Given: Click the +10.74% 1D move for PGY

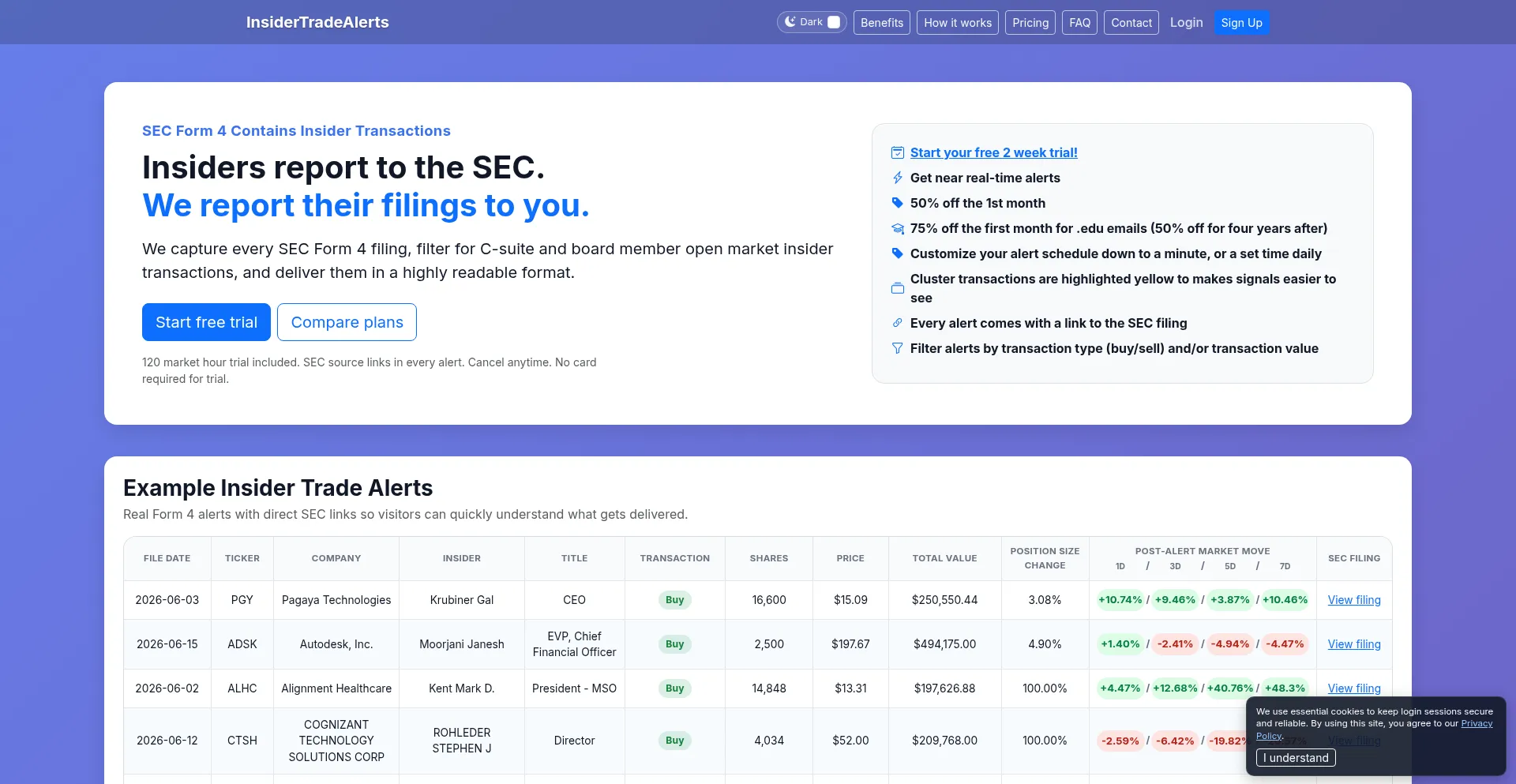Looking at the screenshot, I should tap(1120, 600).
